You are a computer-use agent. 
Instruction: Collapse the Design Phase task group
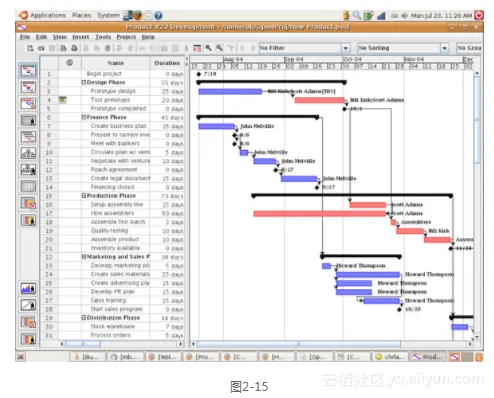click(x=84, y=82)
